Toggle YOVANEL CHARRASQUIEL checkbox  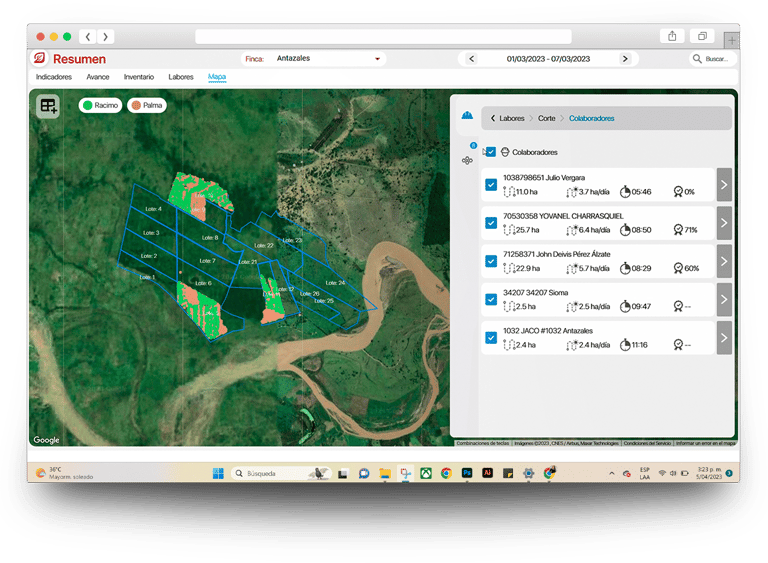[x=491, y=223]
